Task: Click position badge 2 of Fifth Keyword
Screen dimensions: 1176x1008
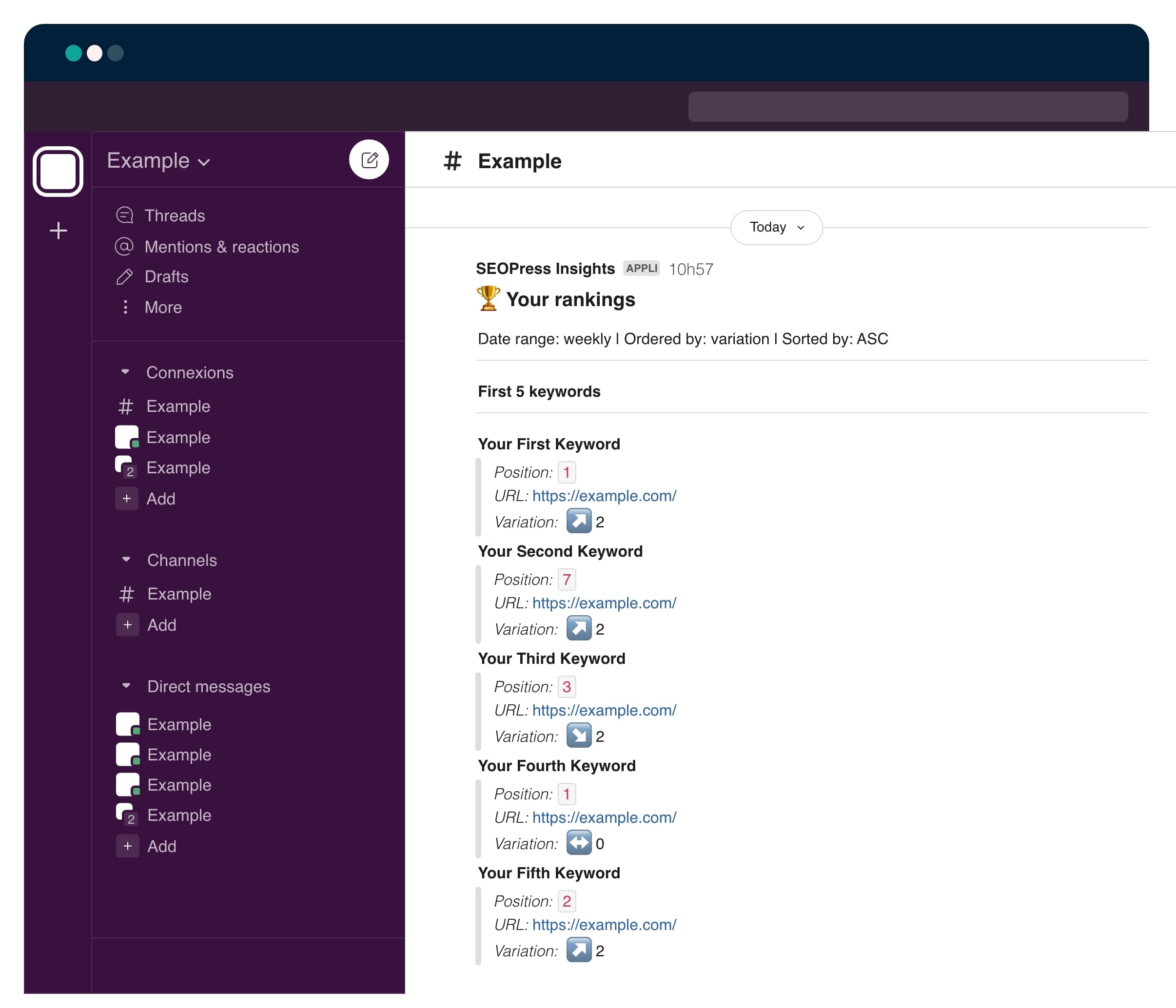Action: (x=567, y=901)
